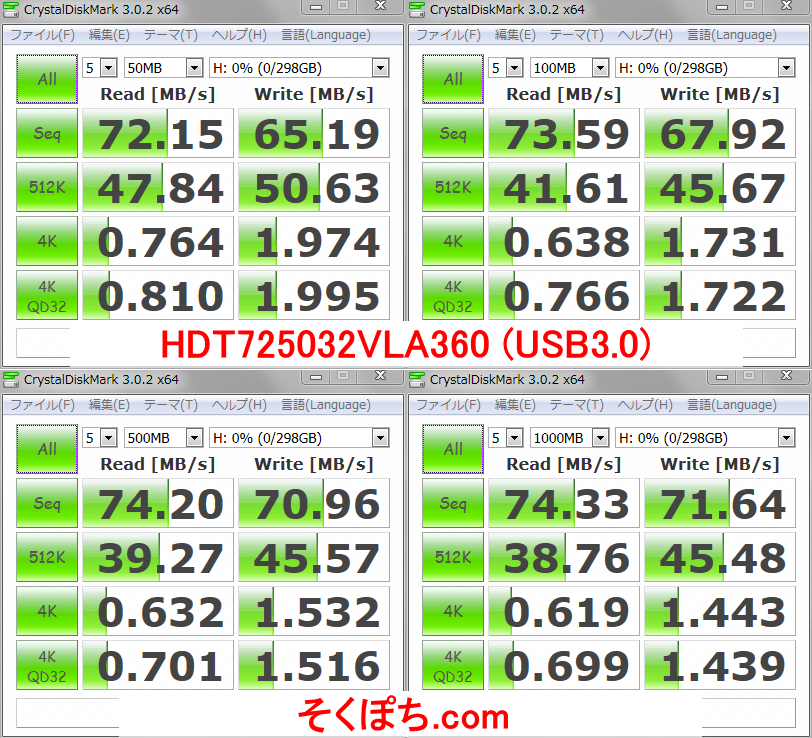Open 言語(Language) menu in the 50MB window
Viewport: 812px width, 738px height.
326,35
